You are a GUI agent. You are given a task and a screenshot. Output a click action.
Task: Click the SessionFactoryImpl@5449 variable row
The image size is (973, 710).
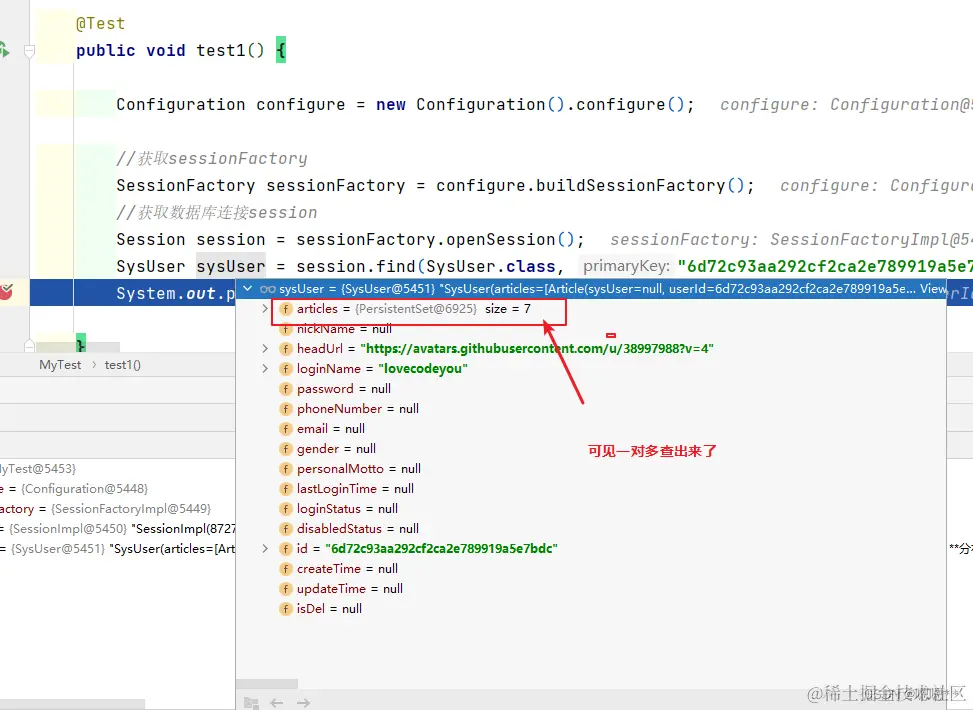point(118,509)
